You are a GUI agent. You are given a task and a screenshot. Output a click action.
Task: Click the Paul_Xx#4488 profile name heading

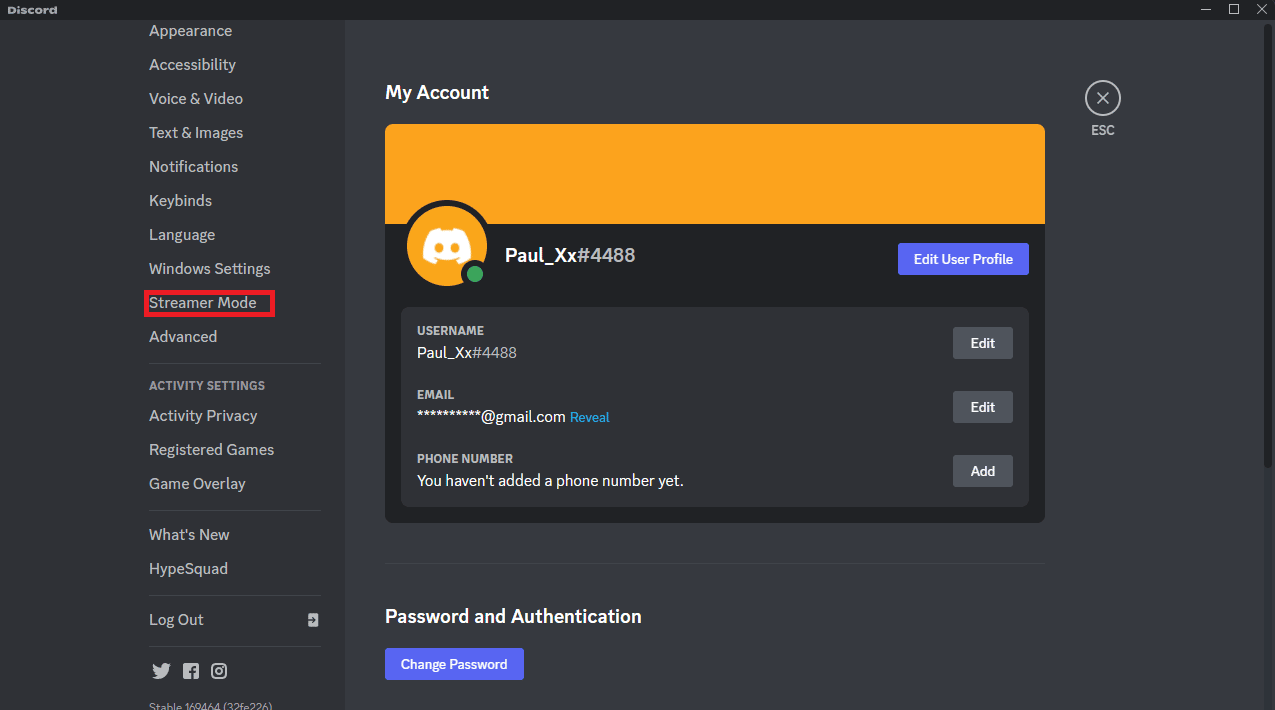click(x=570, y=255)
